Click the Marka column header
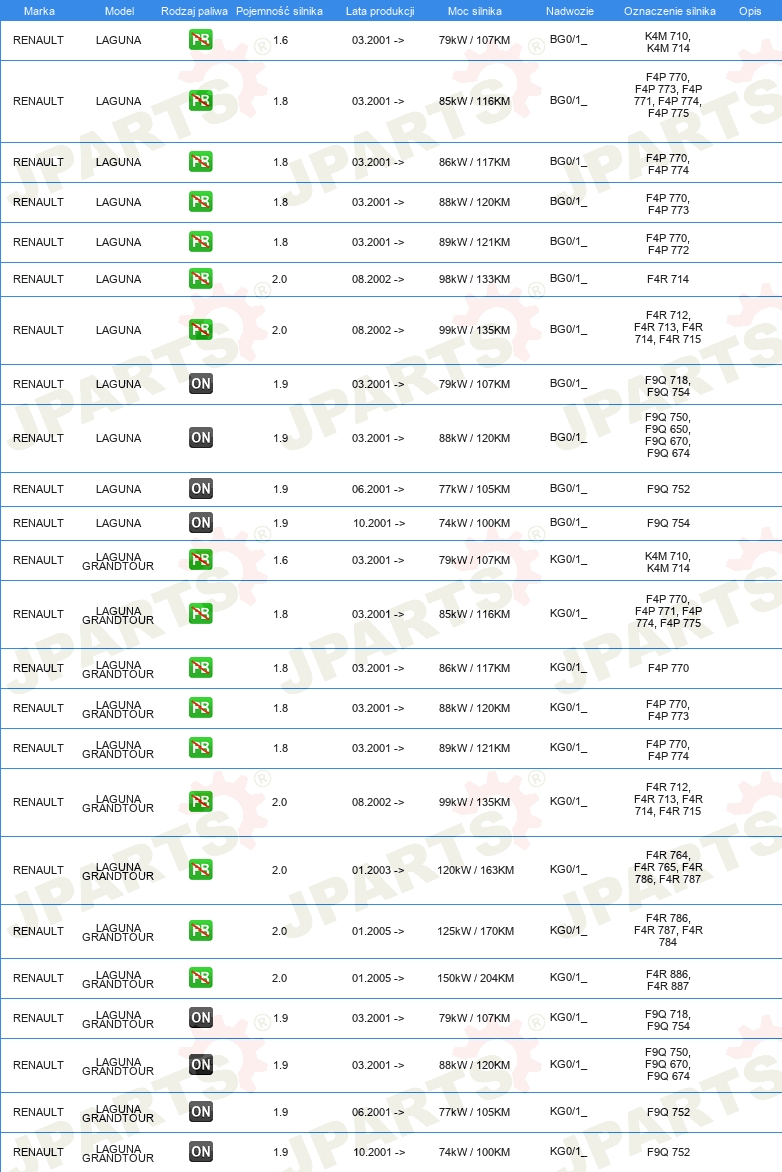782x1172 pixels. point(39,11)
